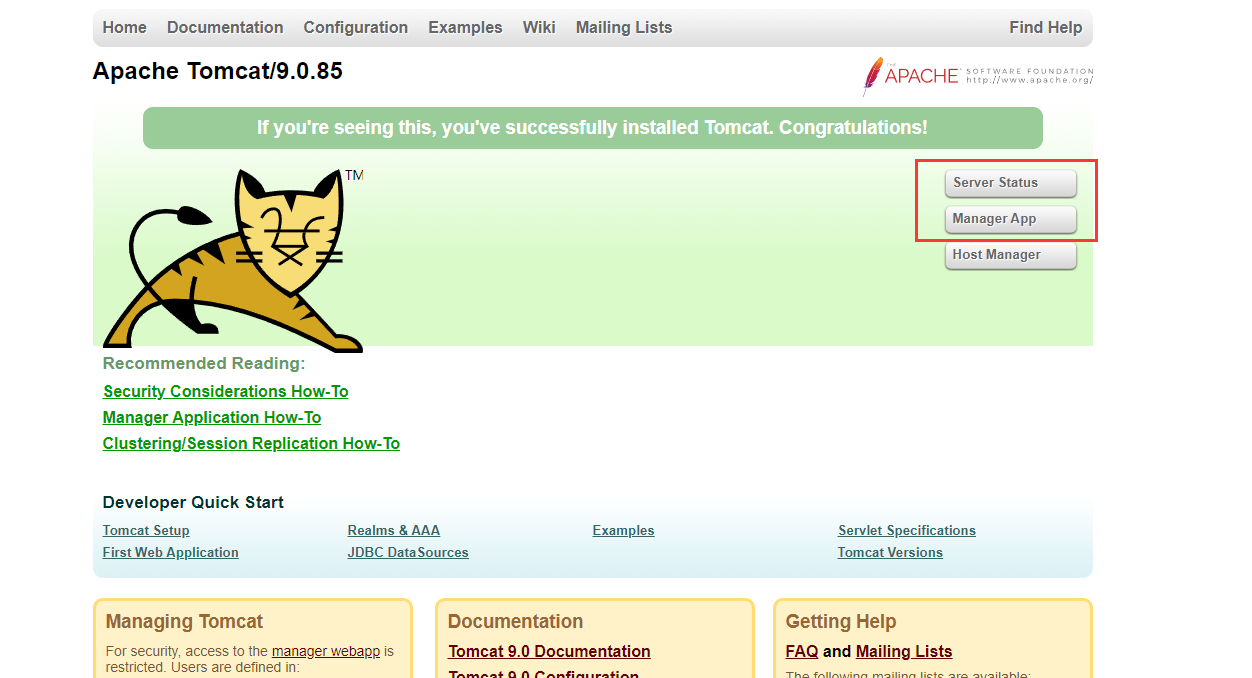Open the Manager Application How-To link
Image resolution: width=1252 pixels, height=678 pixels.
tap(212, 417)
